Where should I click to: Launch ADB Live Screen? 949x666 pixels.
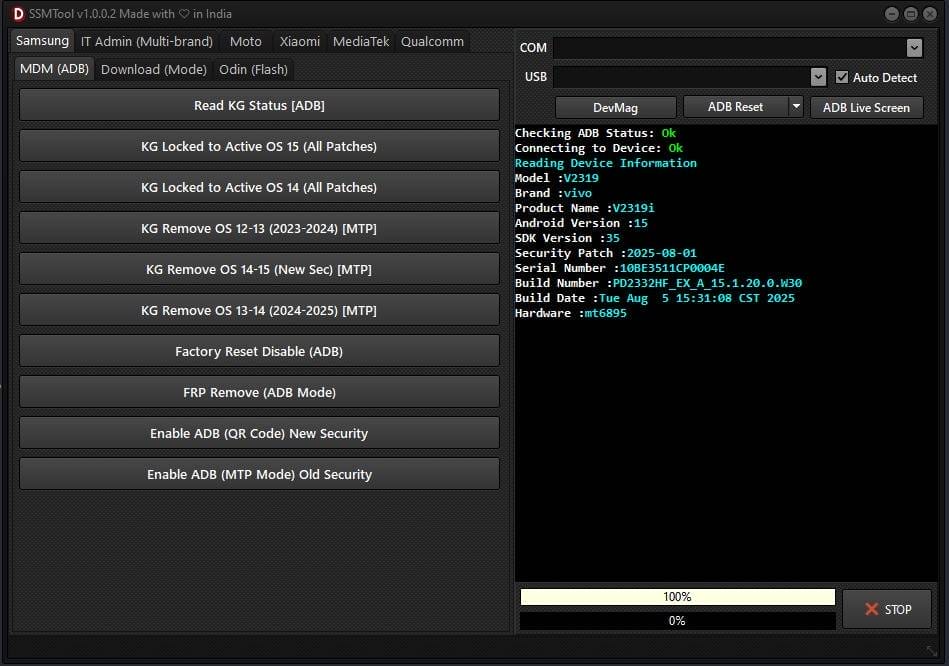coord(866,107)
